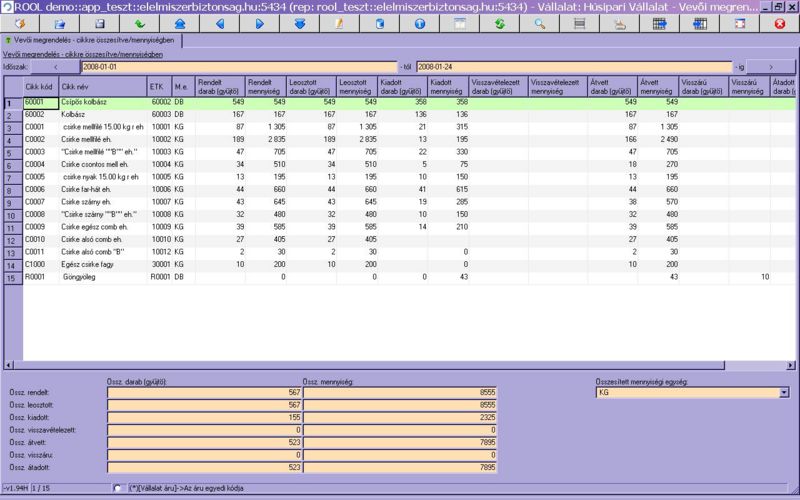Click the 'Cikk név' column header
The width and height of the screenshot is (800, 500).
[x=102, y=87]
